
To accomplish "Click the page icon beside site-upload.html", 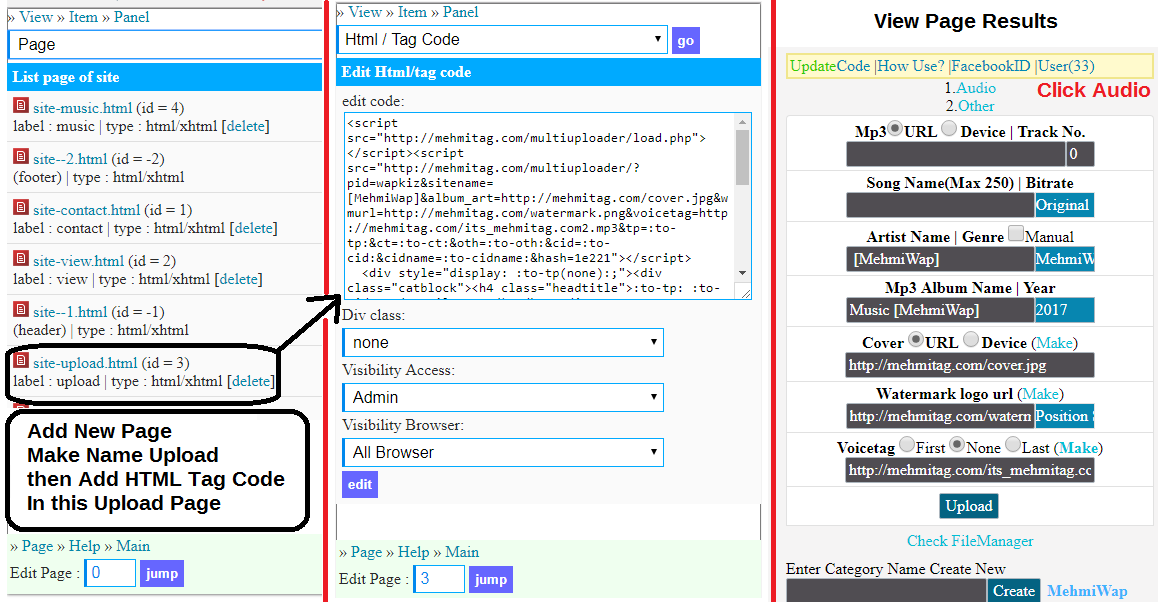I will (20, 360).
